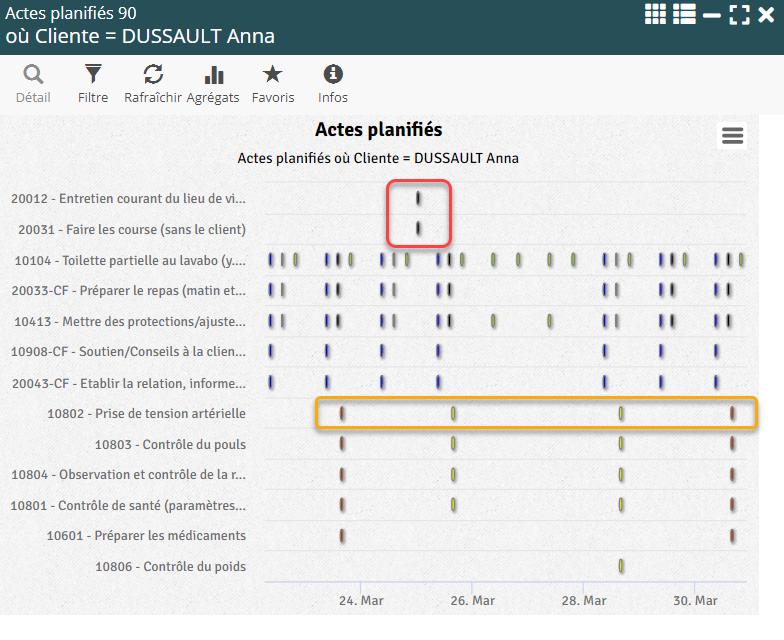The width and height of the screenshot is (784, 640).
Task: Click the 20031 Faire les course marker
Action: tap(418, 229)
